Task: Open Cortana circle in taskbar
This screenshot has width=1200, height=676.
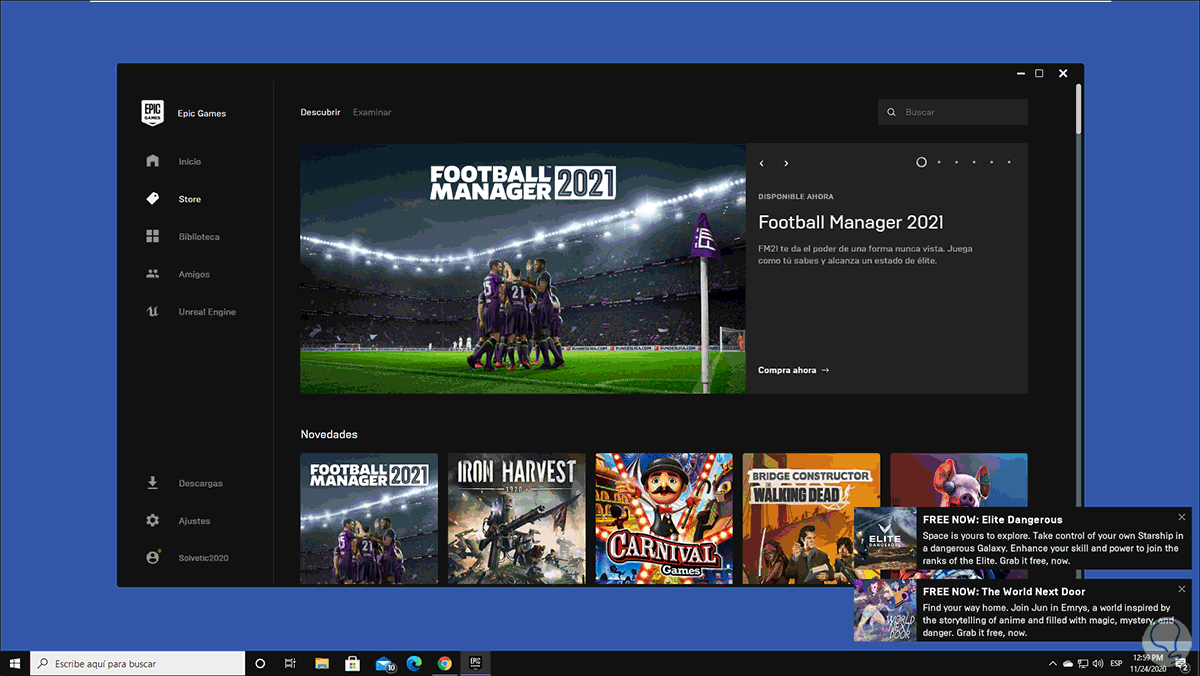Action: 260,663
